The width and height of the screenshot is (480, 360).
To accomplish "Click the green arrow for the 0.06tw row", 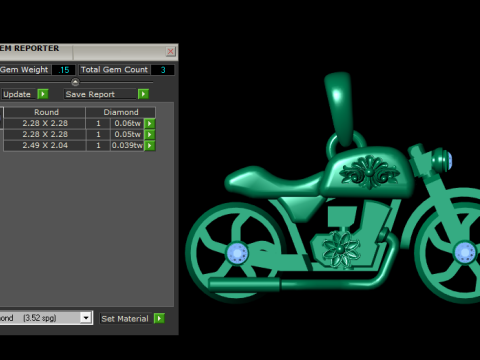I will click(x=150, y=123).
